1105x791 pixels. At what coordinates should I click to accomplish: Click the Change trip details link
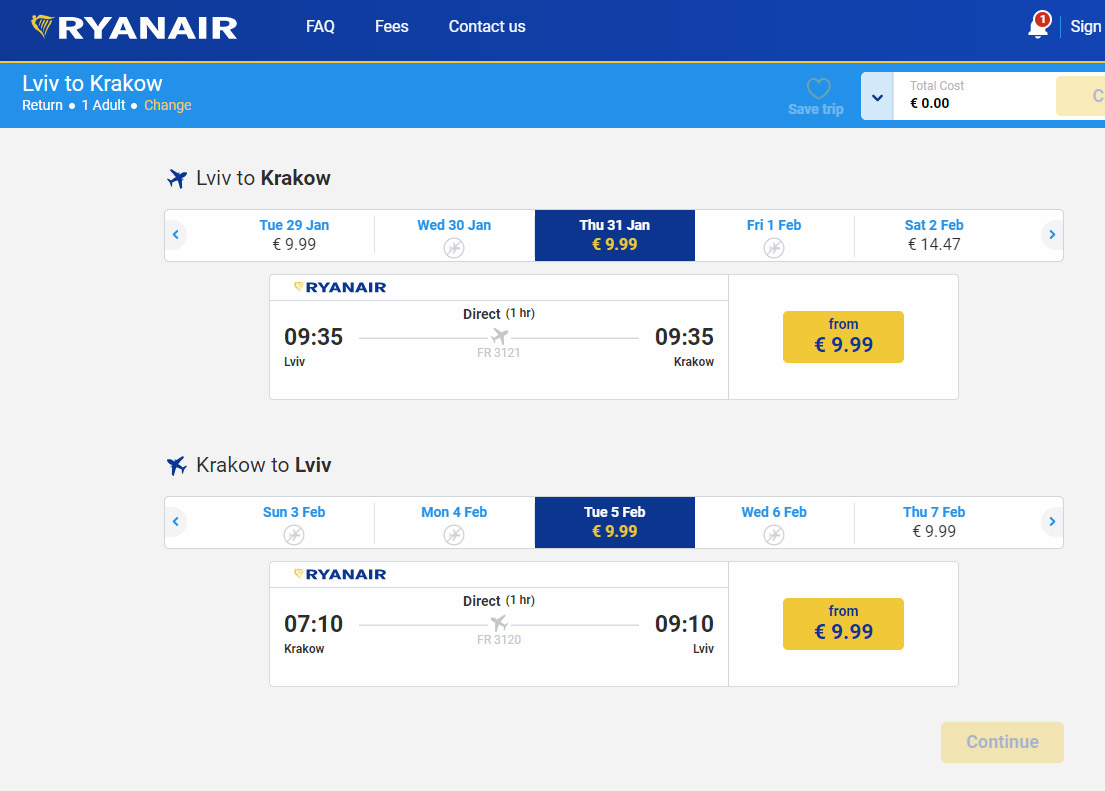point(168,105)
